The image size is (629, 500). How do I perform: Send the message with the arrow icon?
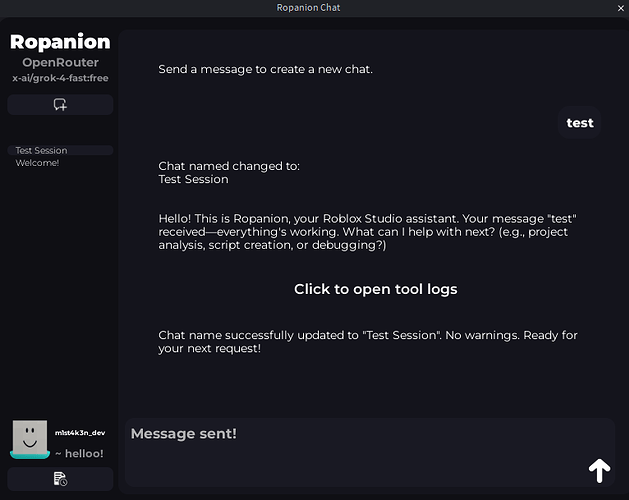[x=599, y=470]
